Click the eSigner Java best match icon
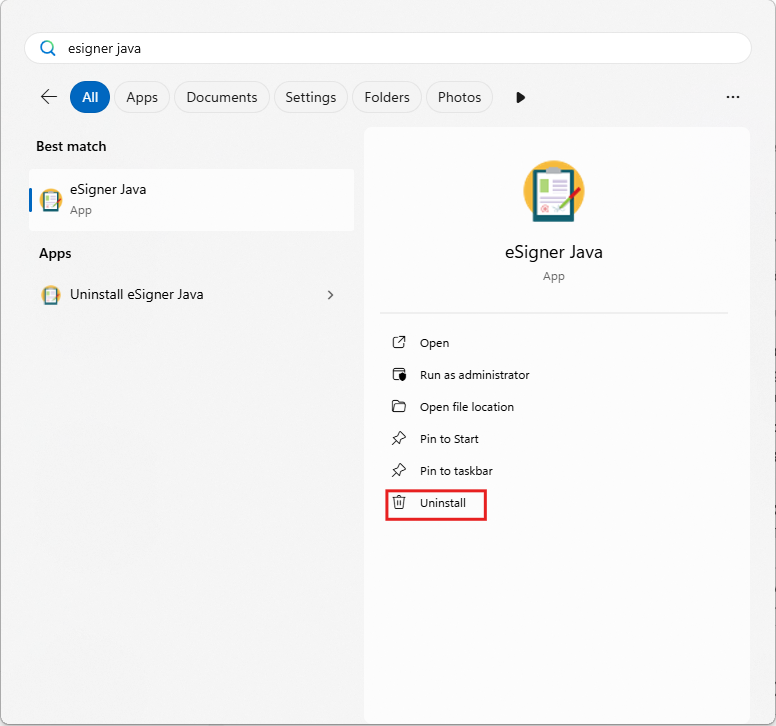This screenshot has height=726, width=776. [51, 200]
